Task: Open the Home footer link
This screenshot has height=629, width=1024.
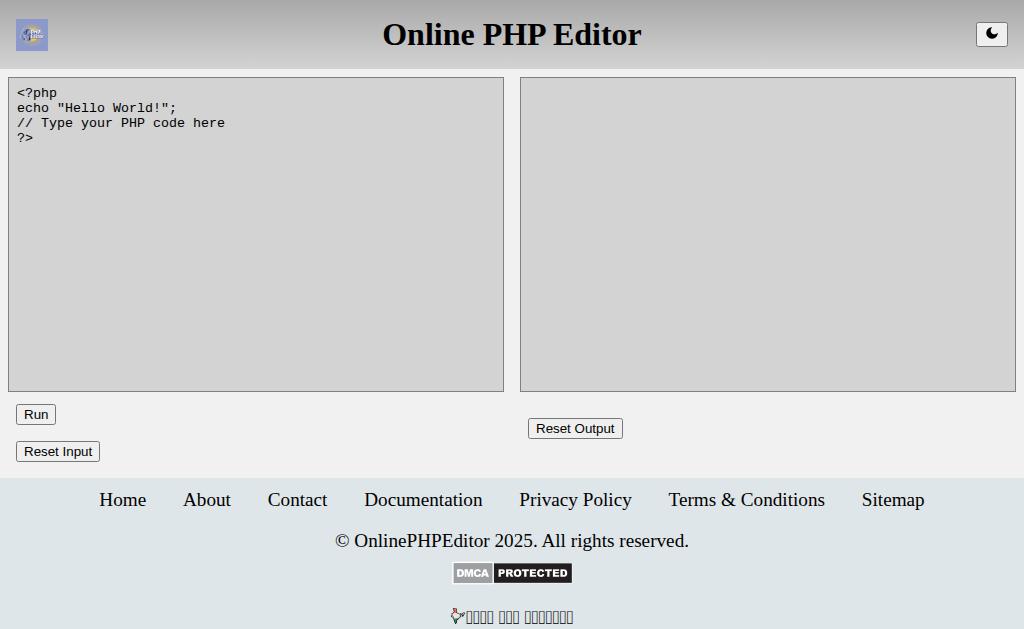Action: pos(123,500)
